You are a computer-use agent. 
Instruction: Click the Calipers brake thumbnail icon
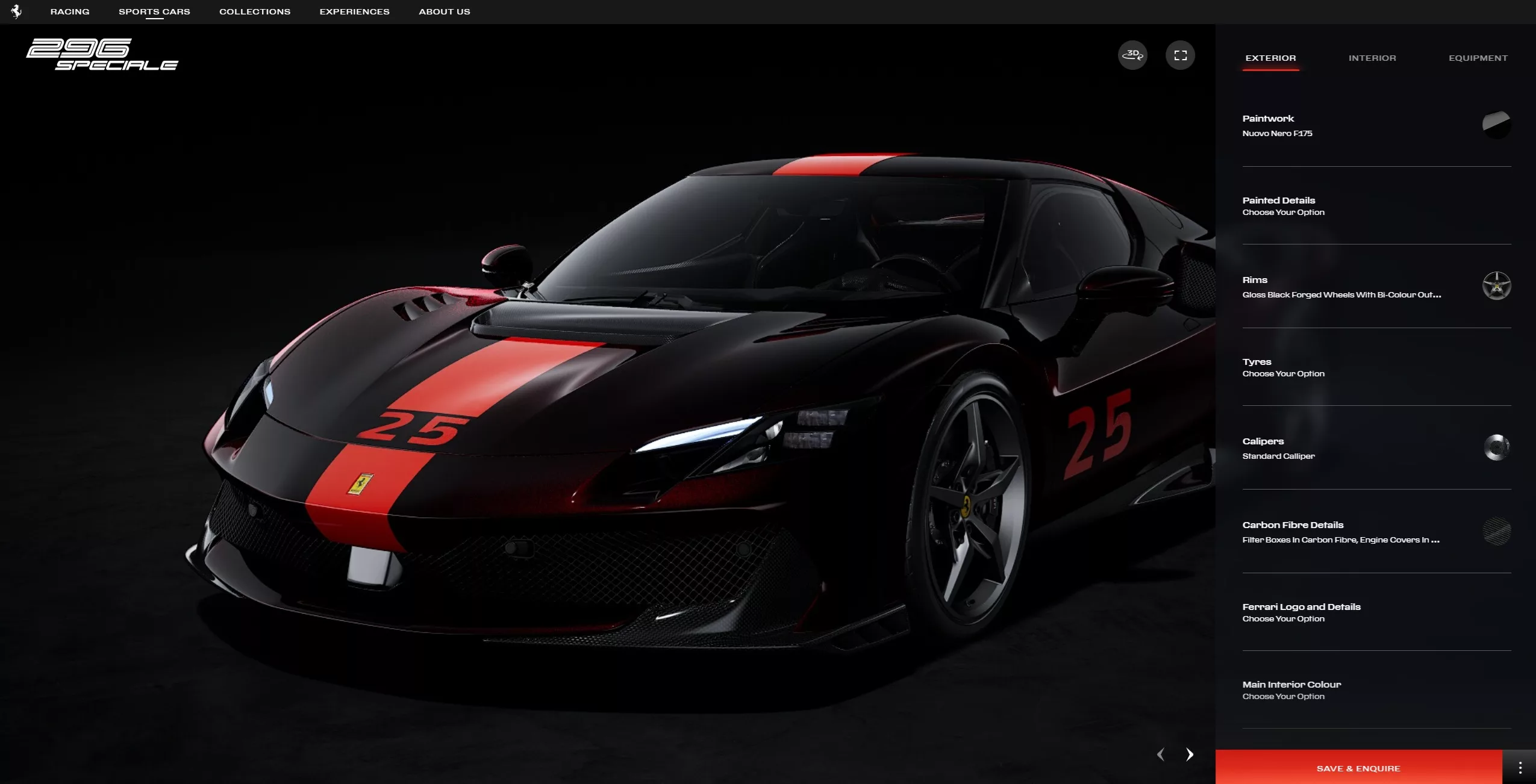pos(1496,447)
